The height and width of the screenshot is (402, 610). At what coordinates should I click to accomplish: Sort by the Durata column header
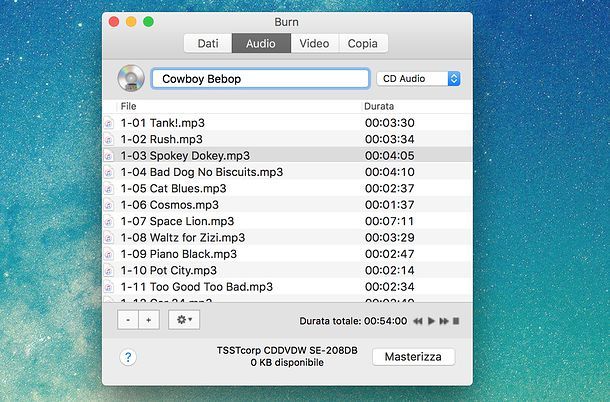point(417,106)
